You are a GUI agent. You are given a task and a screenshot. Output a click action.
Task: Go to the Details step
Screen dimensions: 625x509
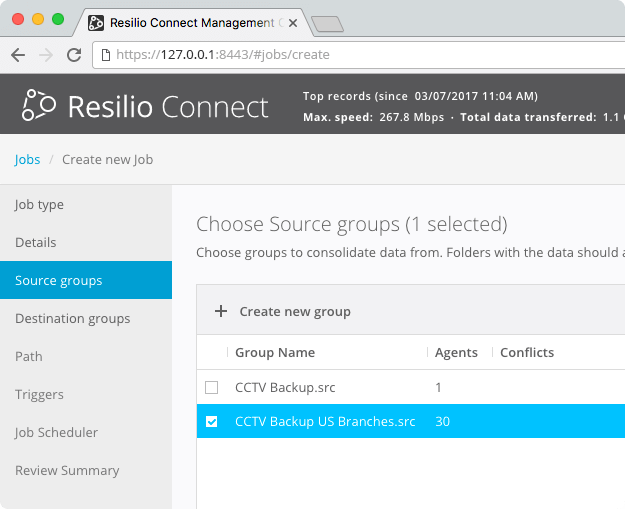[x=86, y=242]
